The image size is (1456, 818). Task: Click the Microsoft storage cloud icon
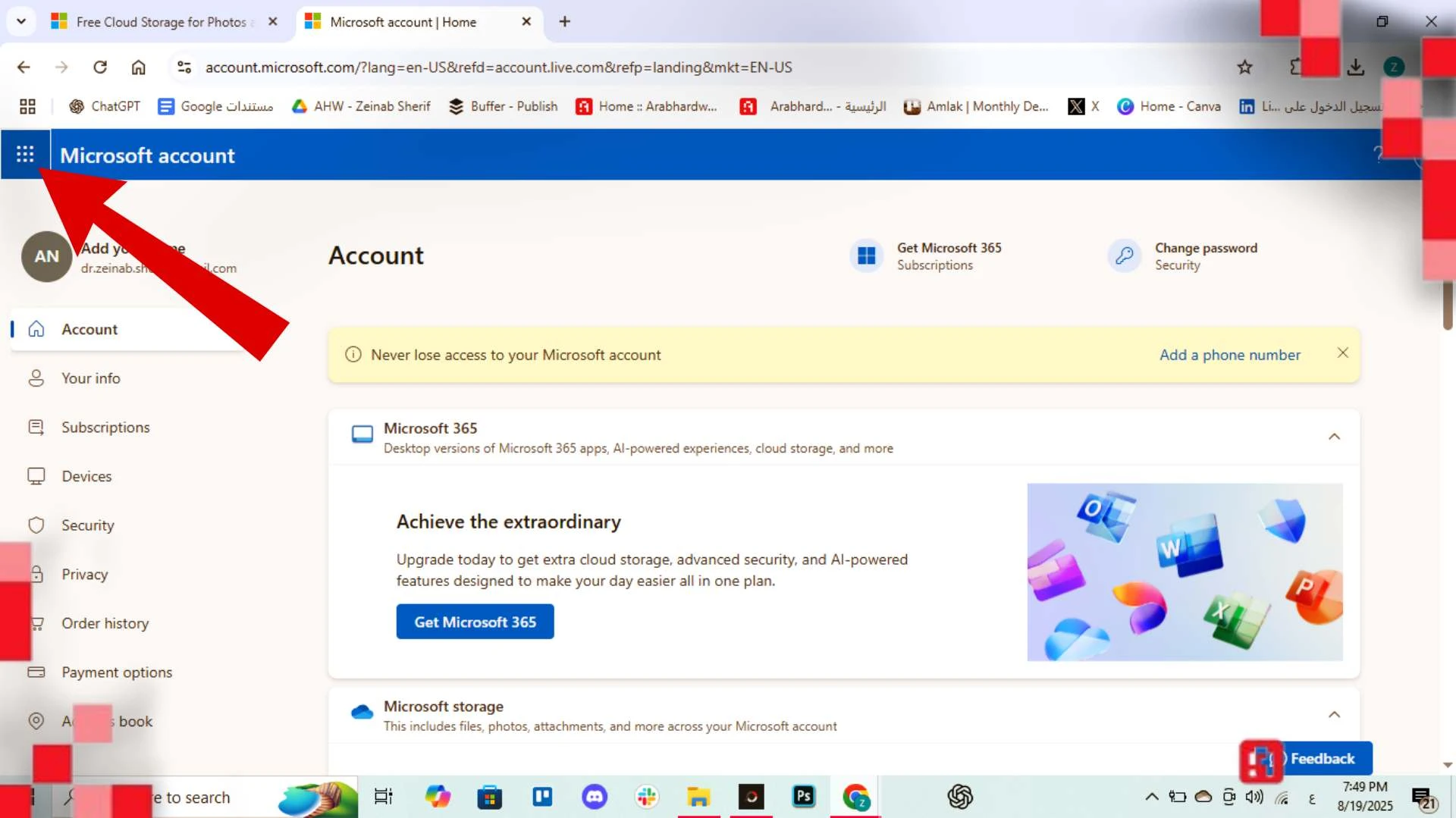[362, 712]
